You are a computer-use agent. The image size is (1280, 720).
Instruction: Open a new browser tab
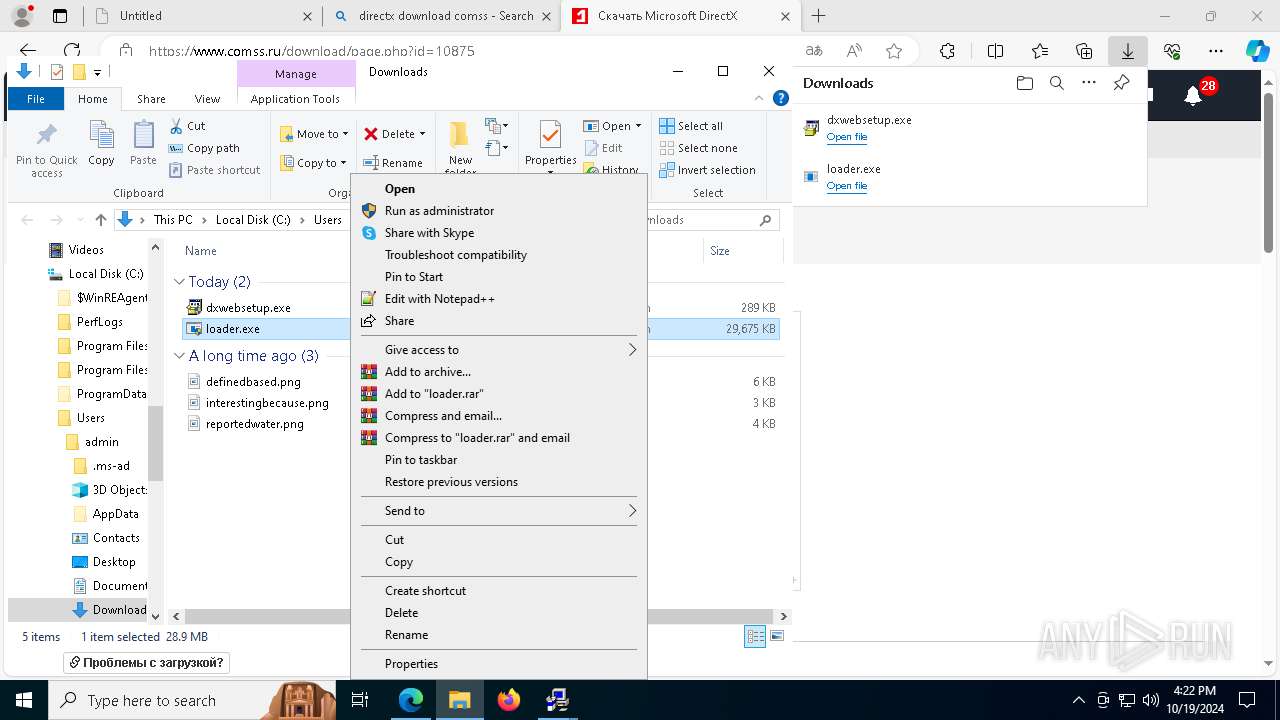coord(819,16)
